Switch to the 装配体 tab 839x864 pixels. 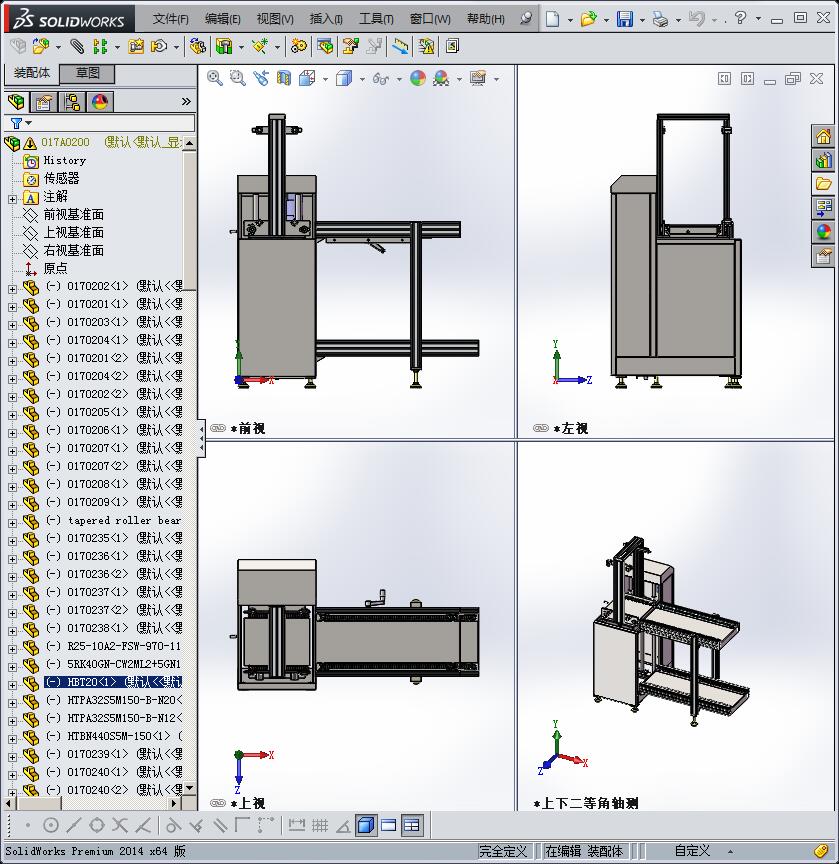(31, 73)
